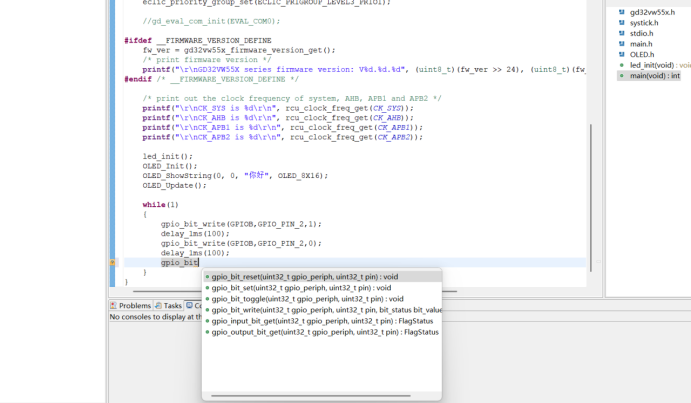Select gpio_bit_write completion entry
Screen dimensions: 691x403
(x=322, y=310)
